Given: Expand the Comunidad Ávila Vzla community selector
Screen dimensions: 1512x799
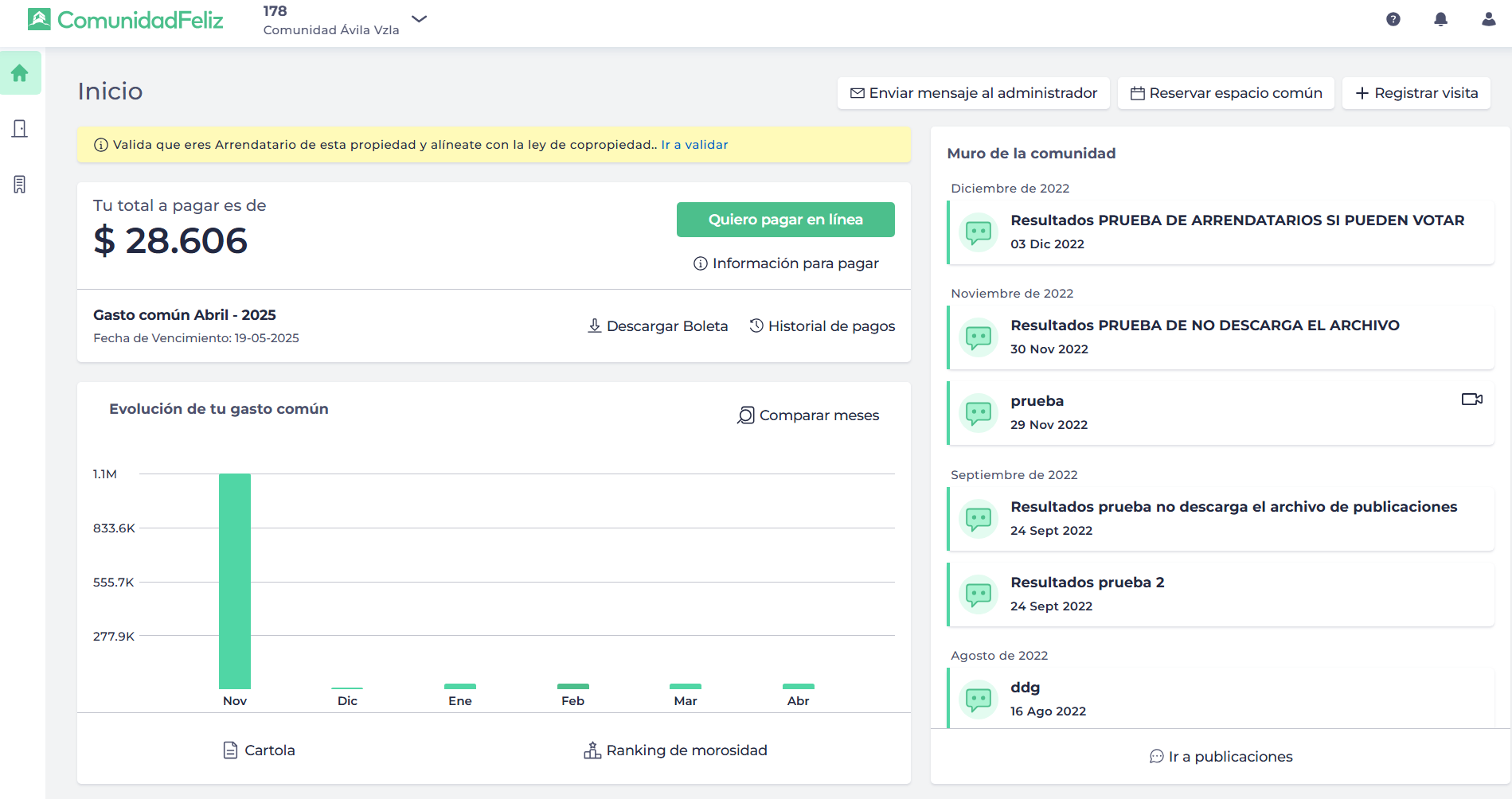Looking at the screenshot, I should (420, 19).
